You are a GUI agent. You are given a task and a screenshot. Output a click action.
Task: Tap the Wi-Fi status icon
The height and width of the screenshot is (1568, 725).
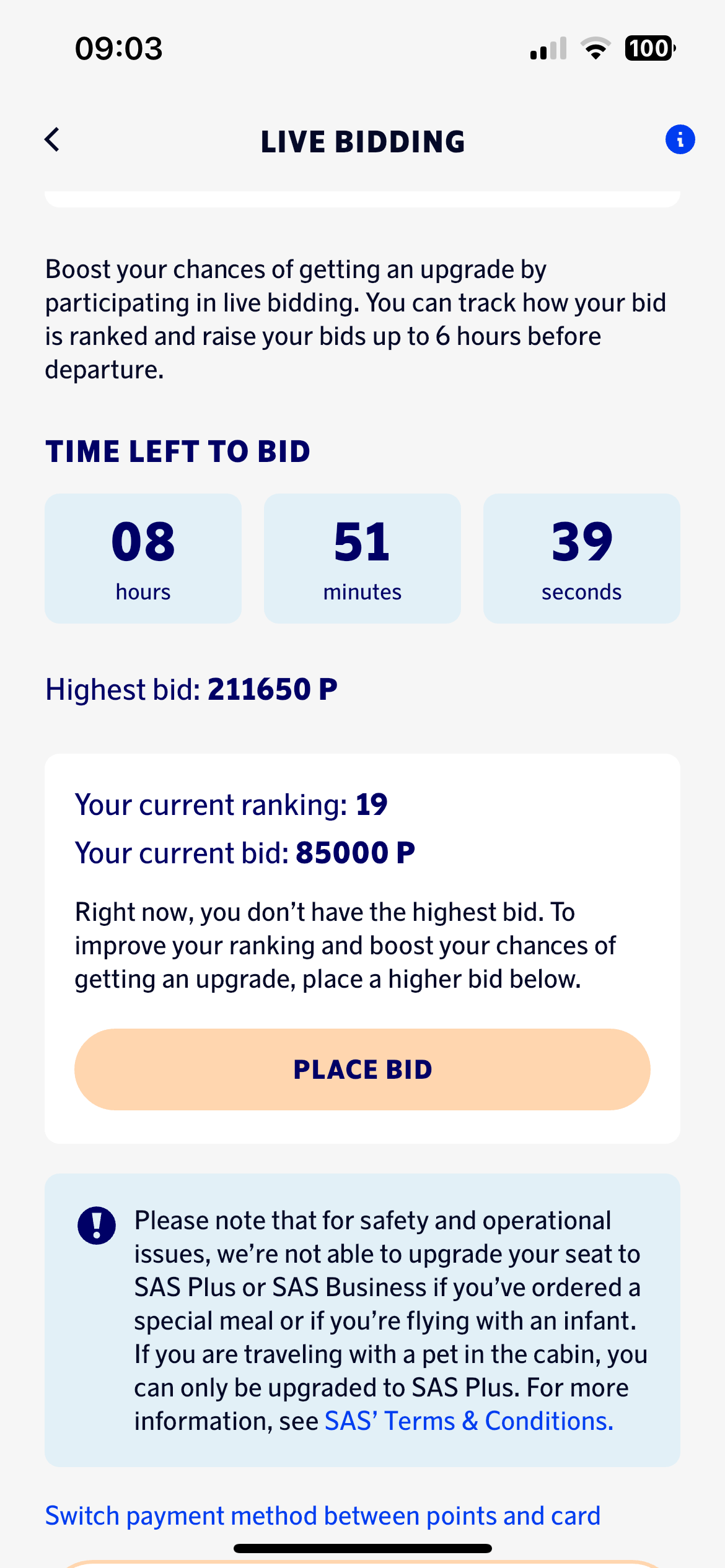point(595,48)
